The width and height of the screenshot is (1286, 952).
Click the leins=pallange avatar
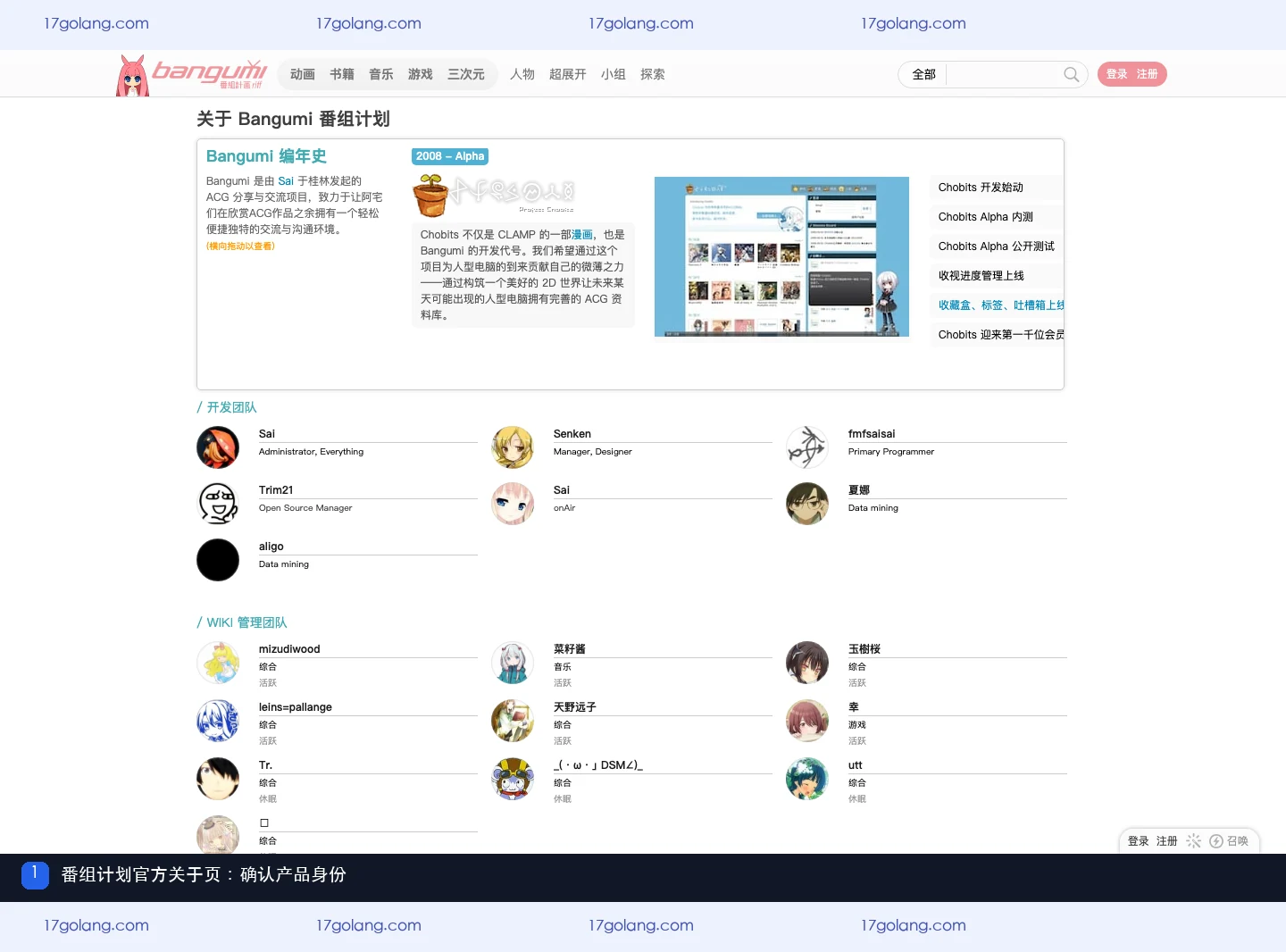(x=218, y=721)
